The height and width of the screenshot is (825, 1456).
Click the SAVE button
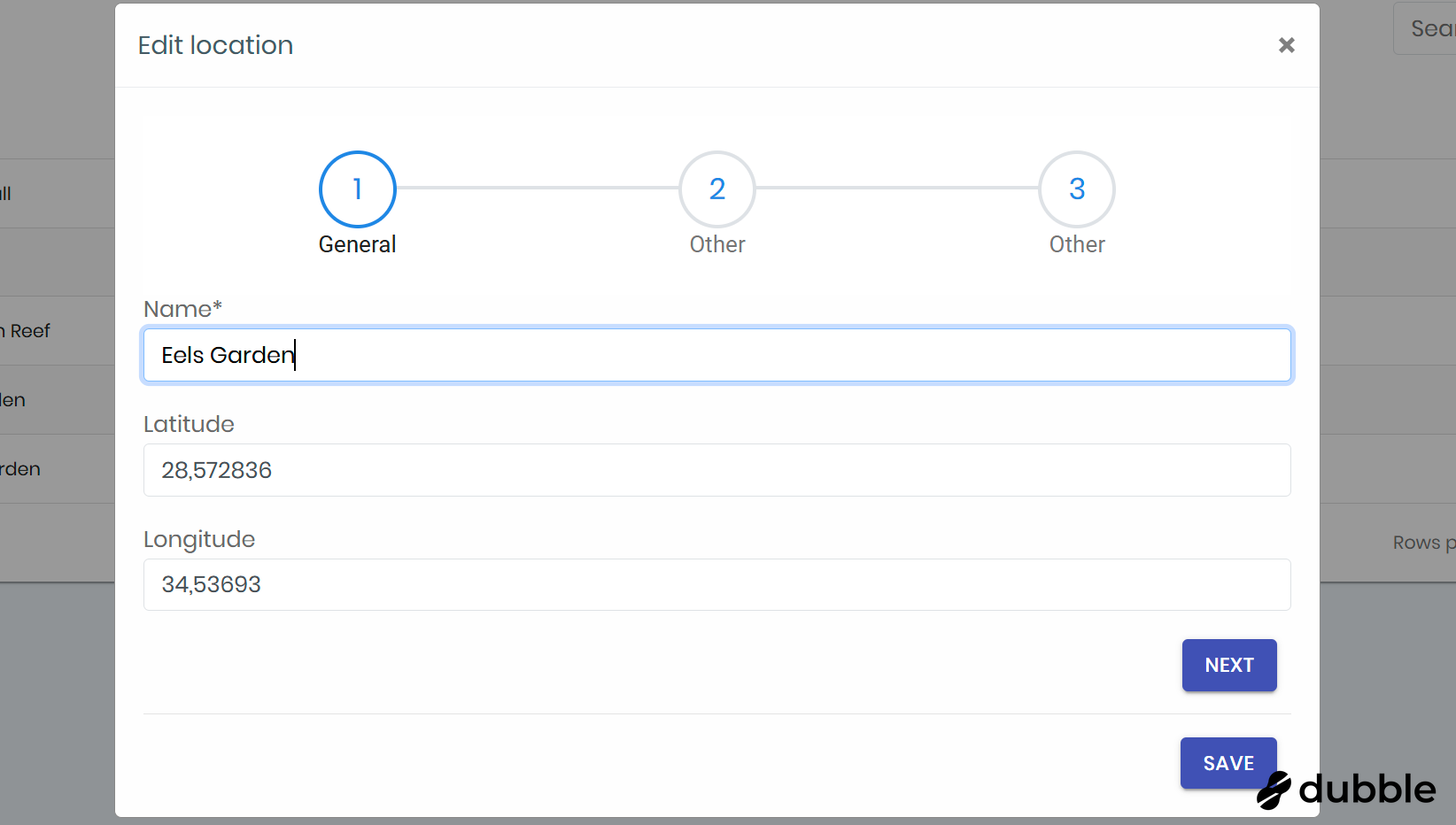coord(1228,763)
